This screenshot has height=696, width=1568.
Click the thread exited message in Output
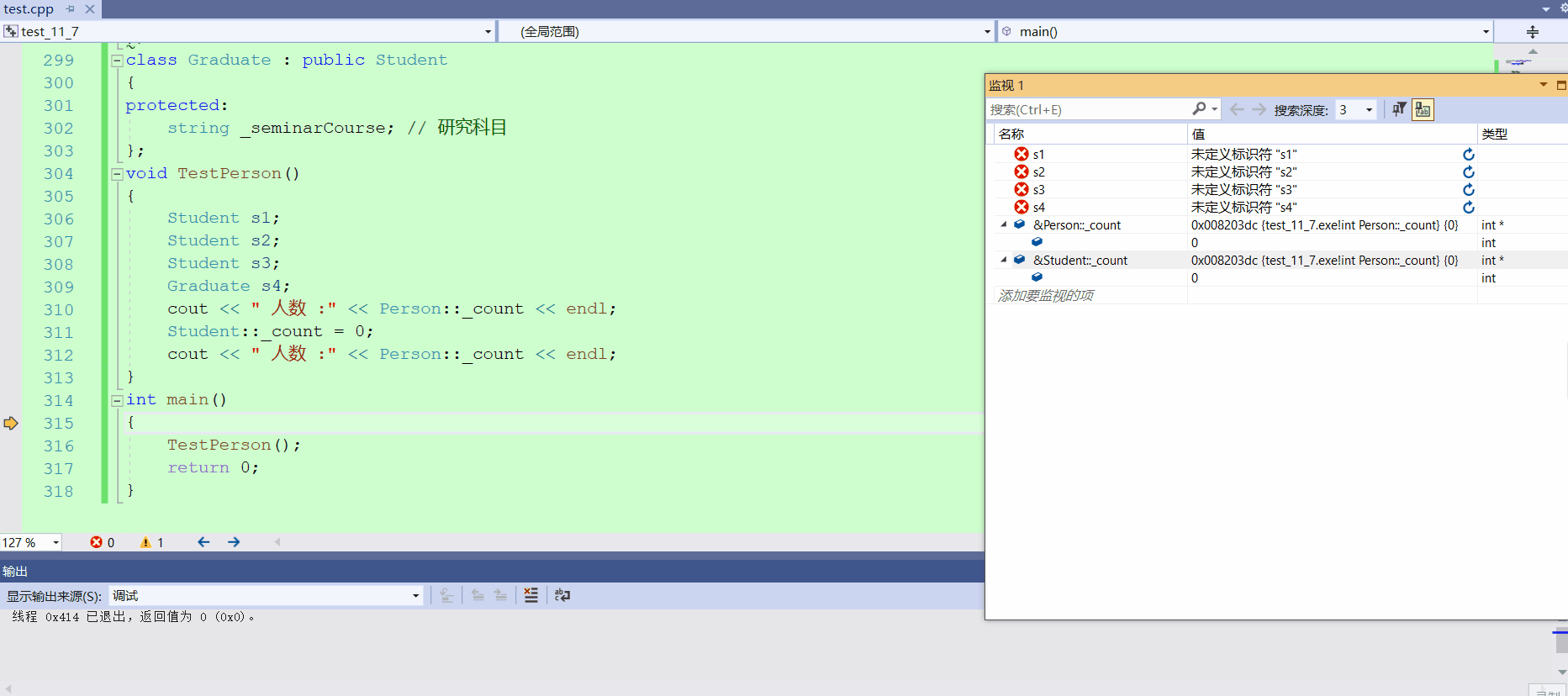[133, 616]
